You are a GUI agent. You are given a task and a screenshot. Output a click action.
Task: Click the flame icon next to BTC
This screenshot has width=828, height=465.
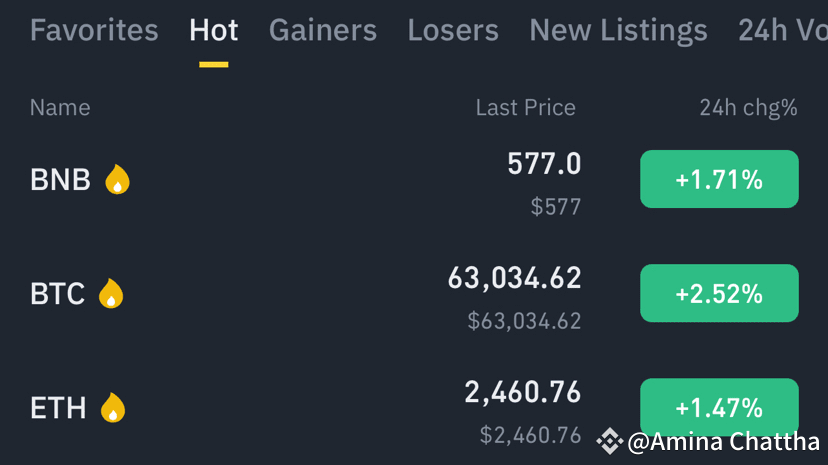point(111,294)
